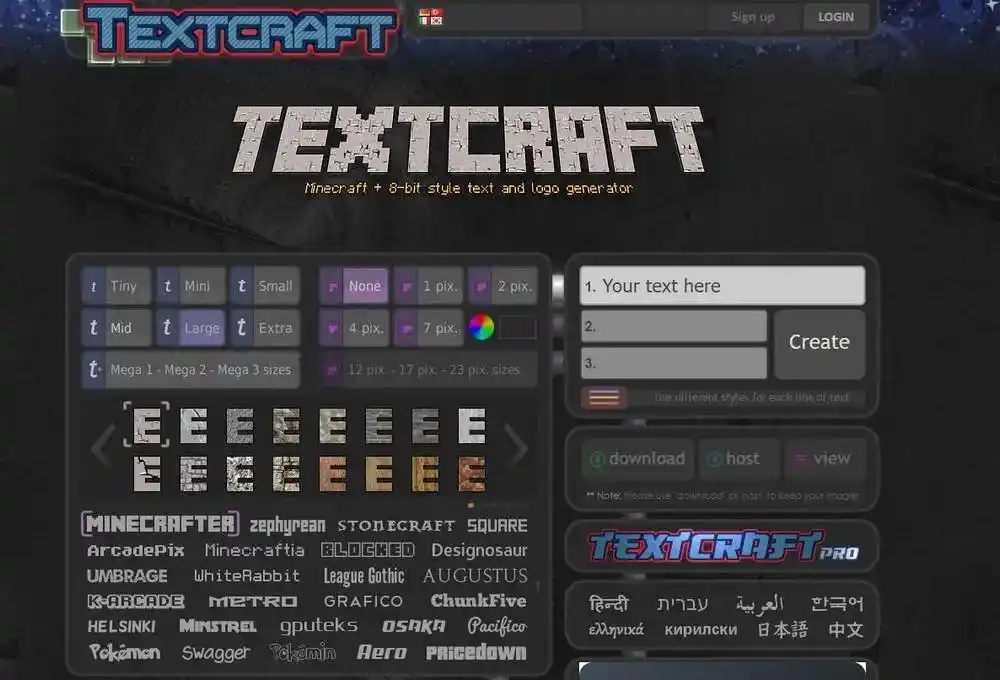This screenshot has width=1000, height=680.
Task: Choose the ChunkFive font
Action: 478,601
